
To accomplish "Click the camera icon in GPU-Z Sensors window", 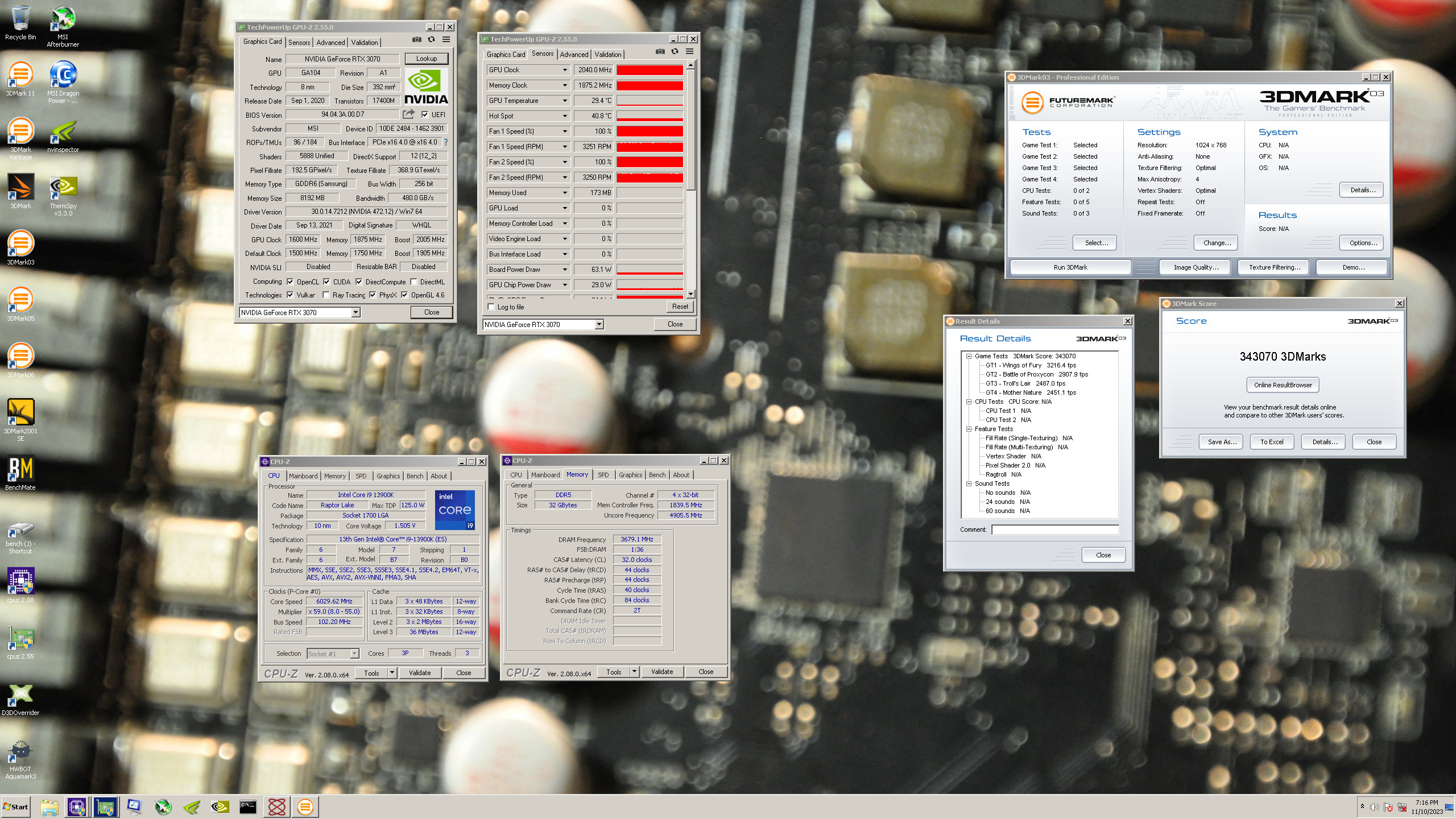I will click(660, 51).
